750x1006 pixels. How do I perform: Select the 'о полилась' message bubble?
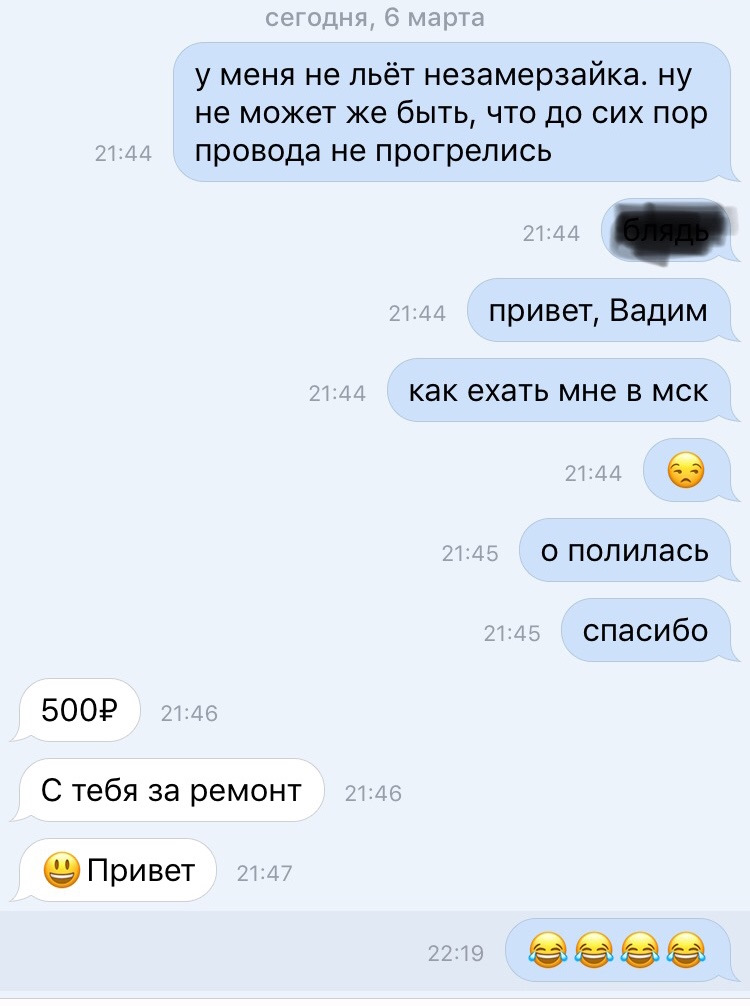(625, 550)
